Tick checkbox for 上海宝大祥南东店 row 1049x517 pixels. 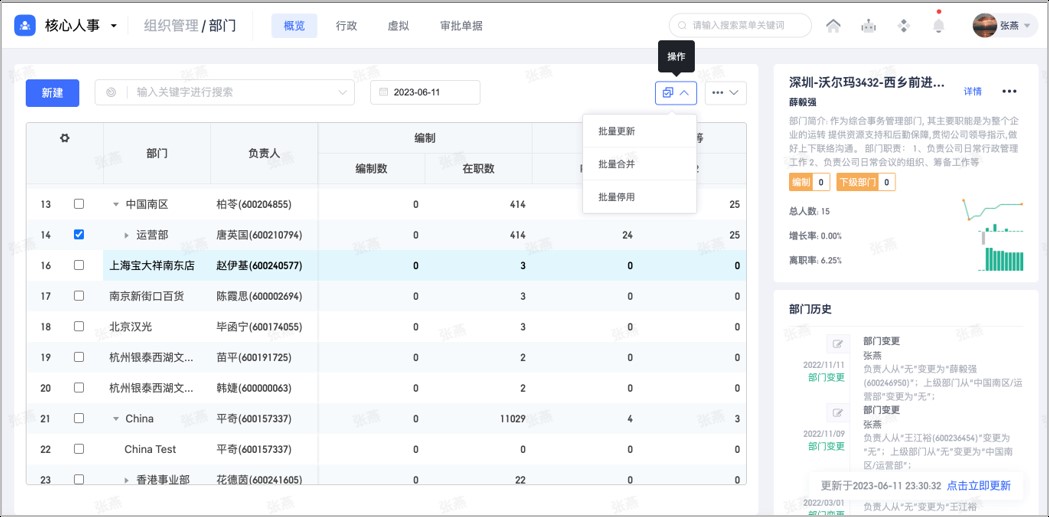click(x=79, y=266)
